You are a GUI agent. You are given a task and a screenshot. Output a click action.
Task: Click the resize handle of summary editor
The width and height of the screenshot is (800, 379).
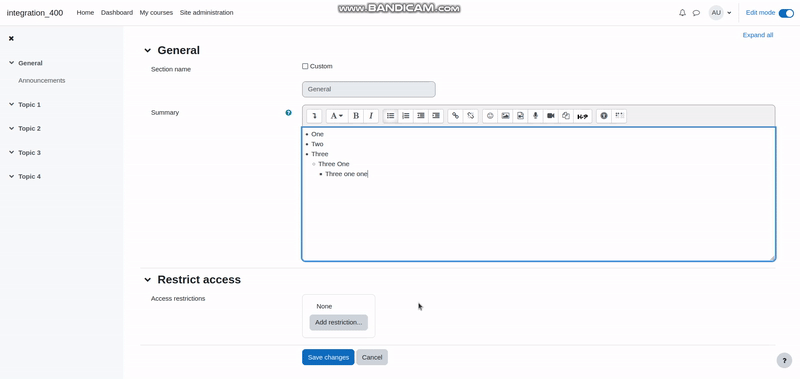point(772,258)
